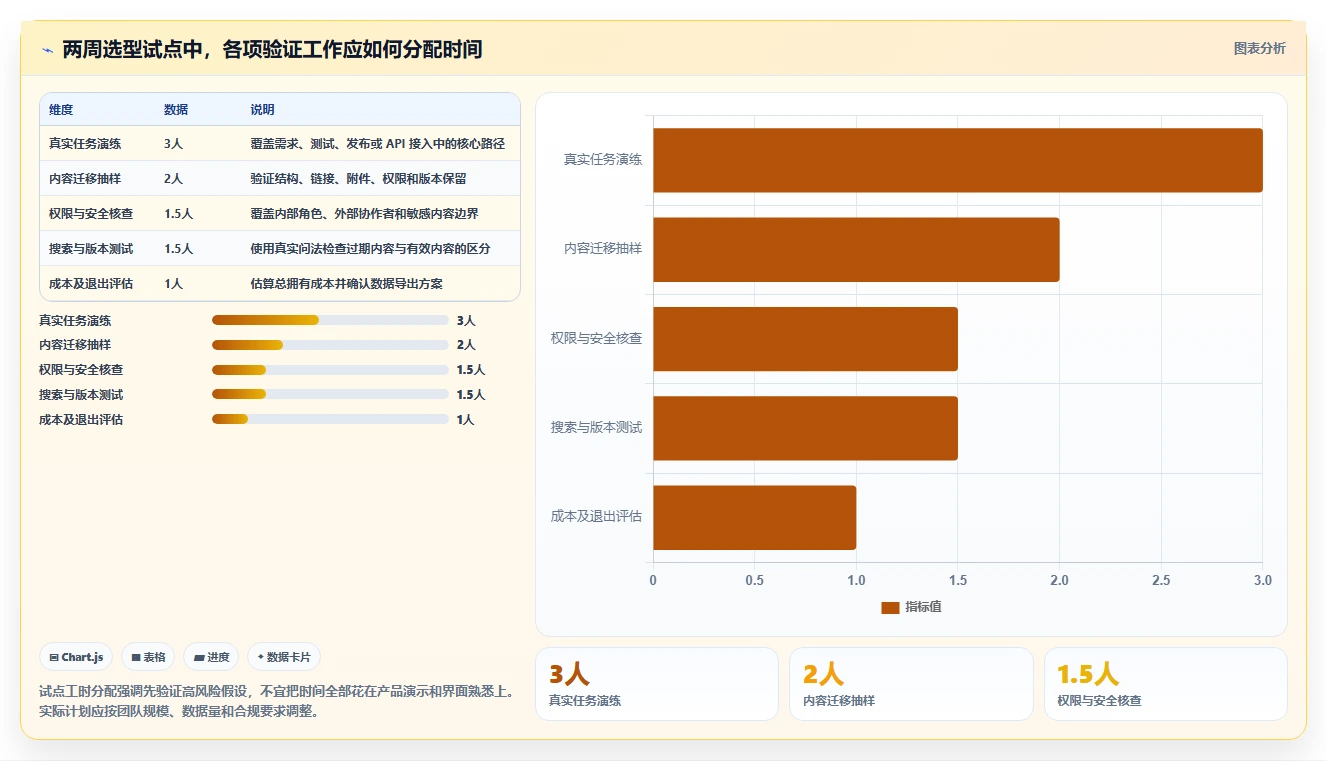Click the 指标值 legend label
1327x761 pixels.
[923, 607]
